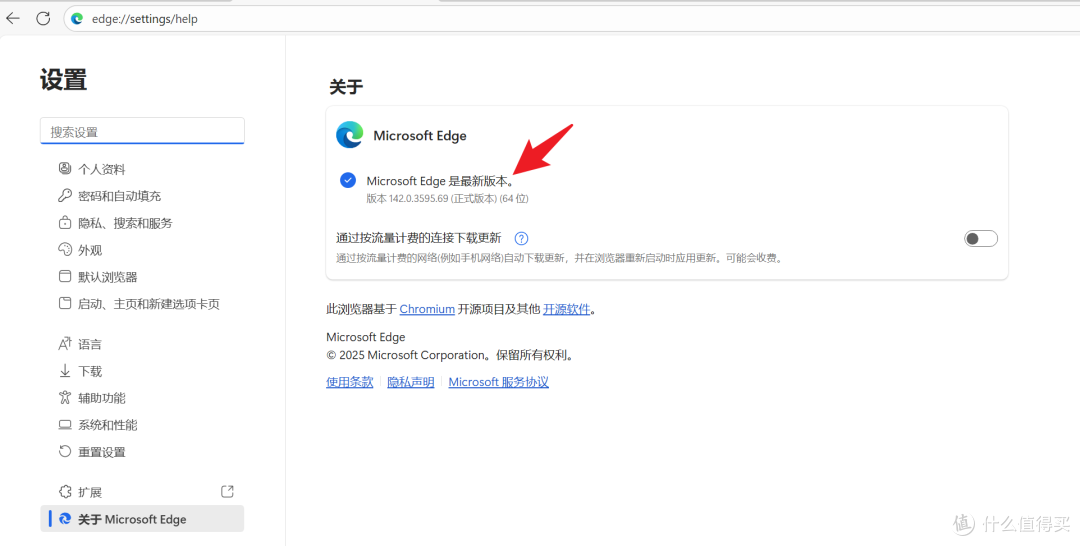Click the 个人资料 profile icon
1080x546 pixels.
(x=65, y=168)
